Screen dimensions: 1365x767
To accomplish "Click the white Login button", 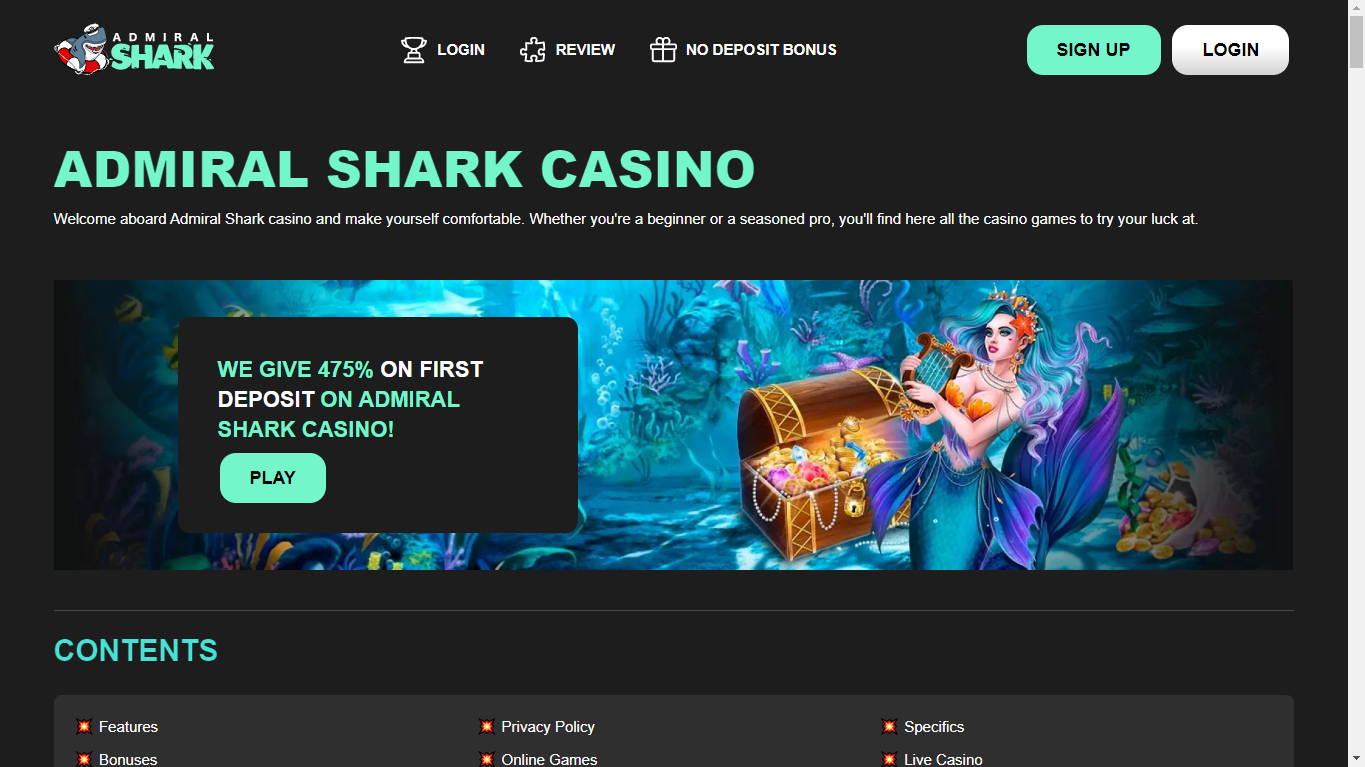I will coord(1230,50).
